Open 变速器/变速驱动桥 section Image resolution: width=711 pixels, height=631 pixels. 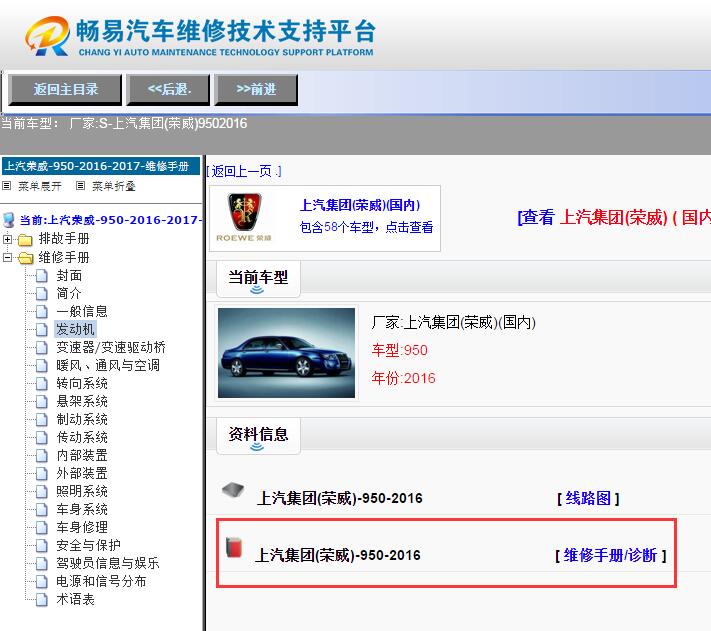111,347
